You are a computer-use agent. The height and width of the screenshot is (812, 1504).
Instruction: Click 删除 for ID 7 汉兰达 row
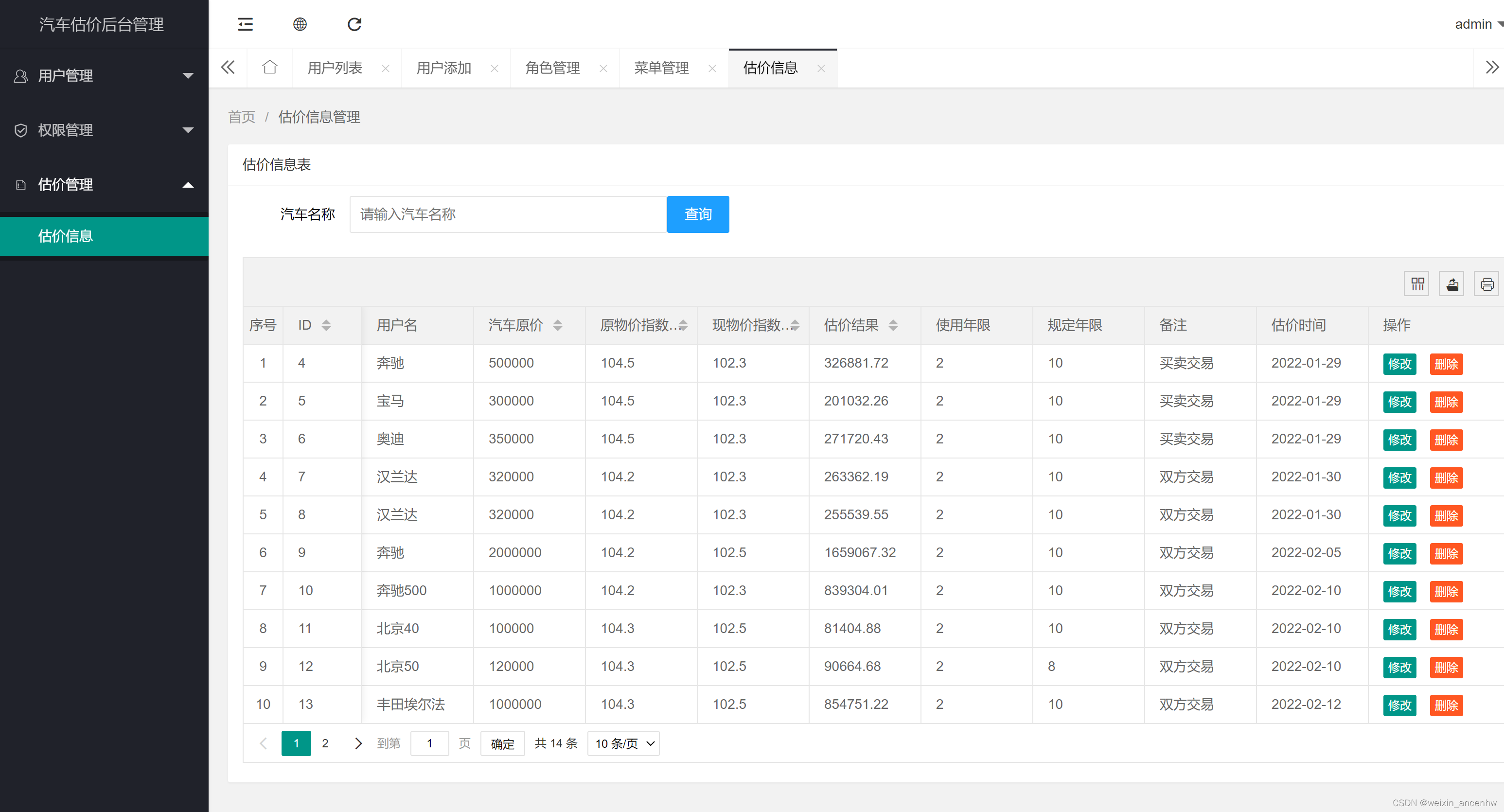pos(1446,477)
